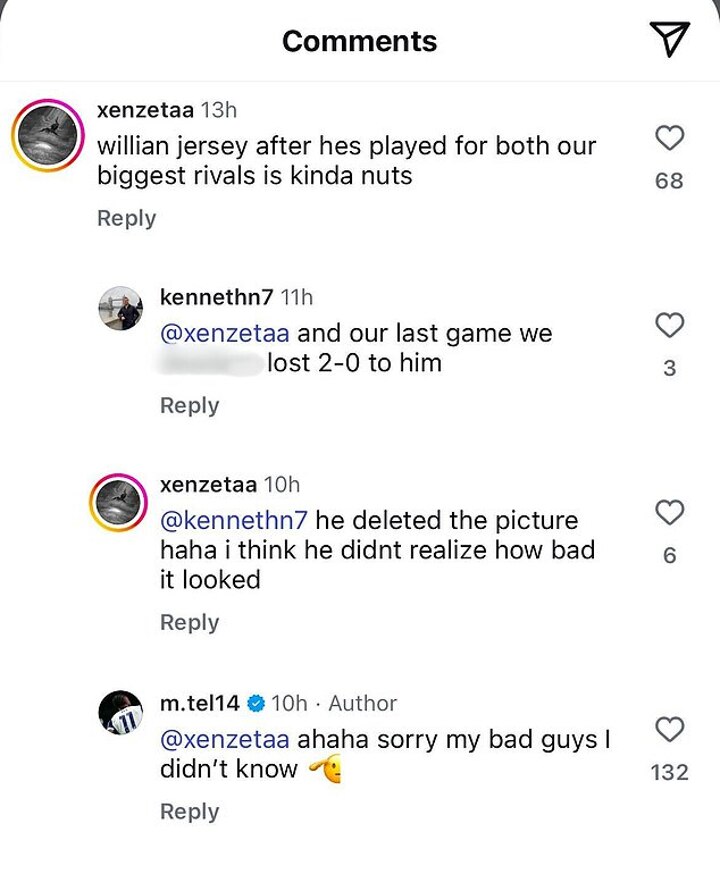The height and width of the screenshot is (874, 720).
Task: Like kennethn7's reply comment
Action: (669, 325)
